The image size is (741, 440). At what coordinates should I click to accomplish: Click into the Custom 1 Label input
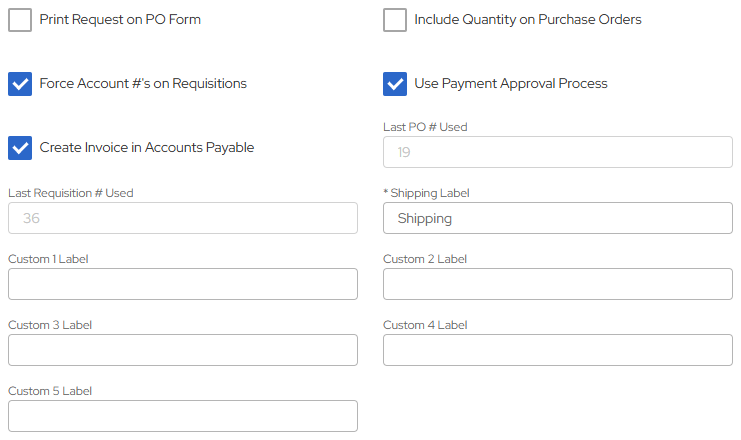182,284
